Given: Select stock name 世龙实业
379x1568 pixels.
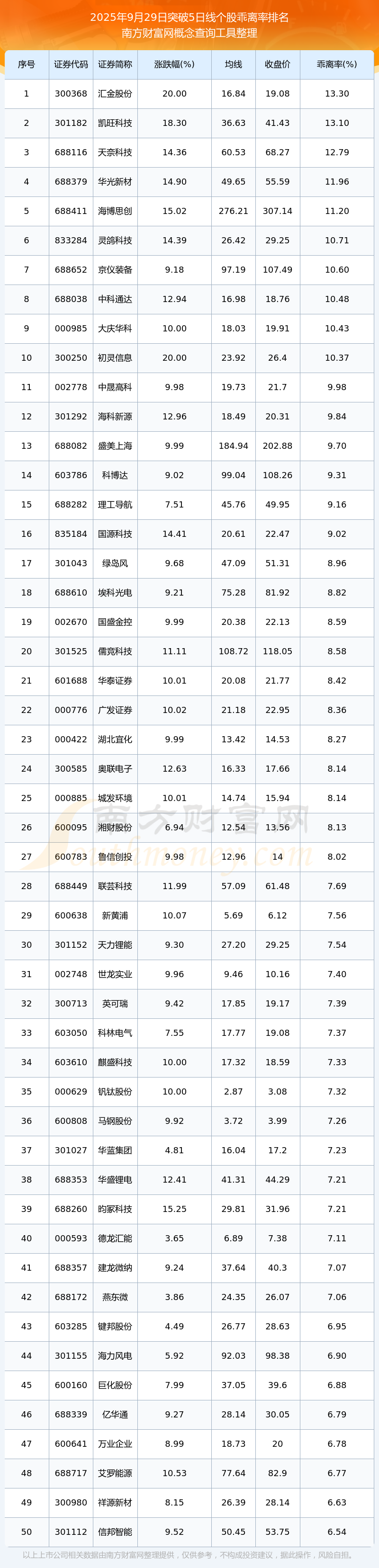Looking at the screenshot, I should click(x=115, y=974).
